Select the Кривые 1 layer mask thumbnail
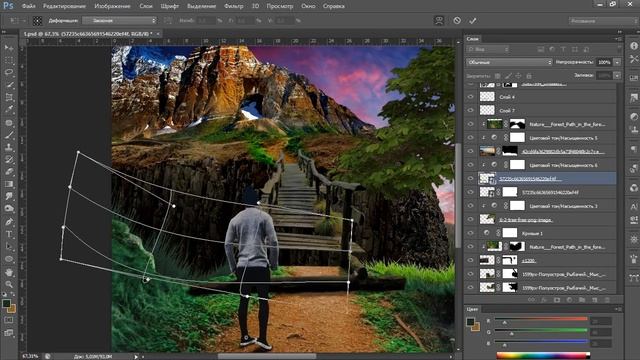Viewport: 640px width, 360px height. coord(510,233)
